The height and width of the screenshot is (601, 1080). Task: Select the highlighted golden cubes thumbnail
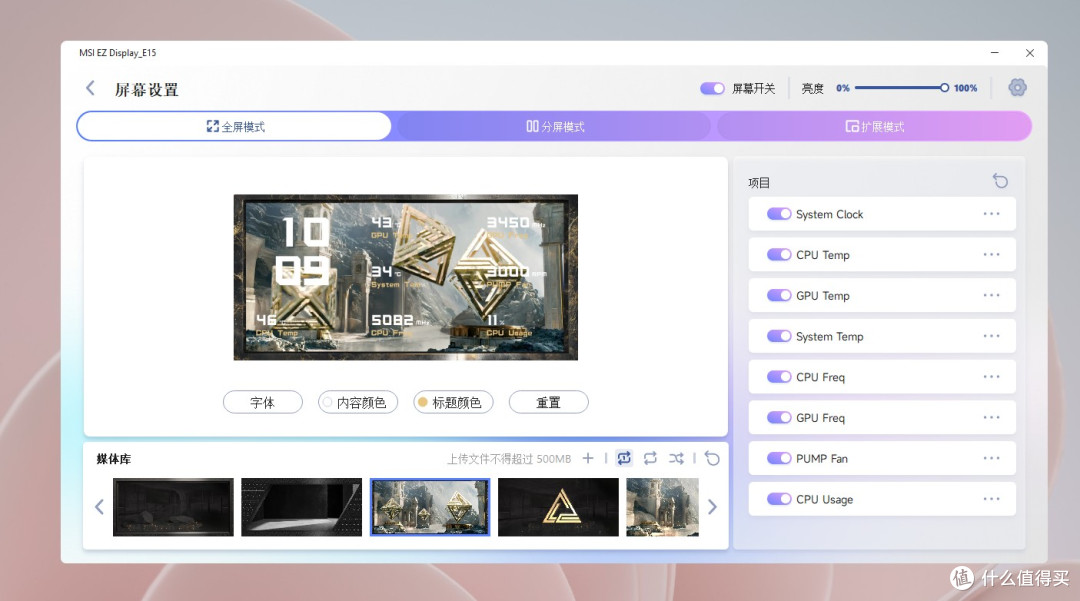[x=430, y=507]
